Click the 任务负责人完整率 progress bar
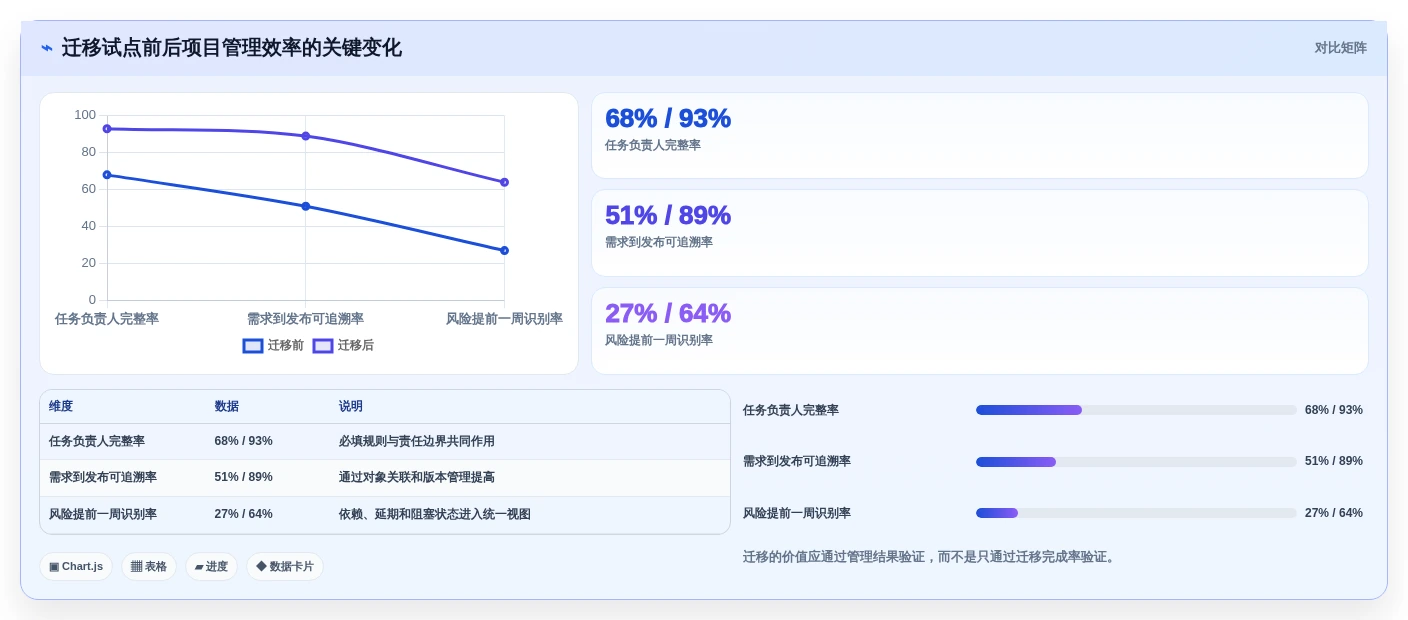The image size is (1408, 620). 1136,410
